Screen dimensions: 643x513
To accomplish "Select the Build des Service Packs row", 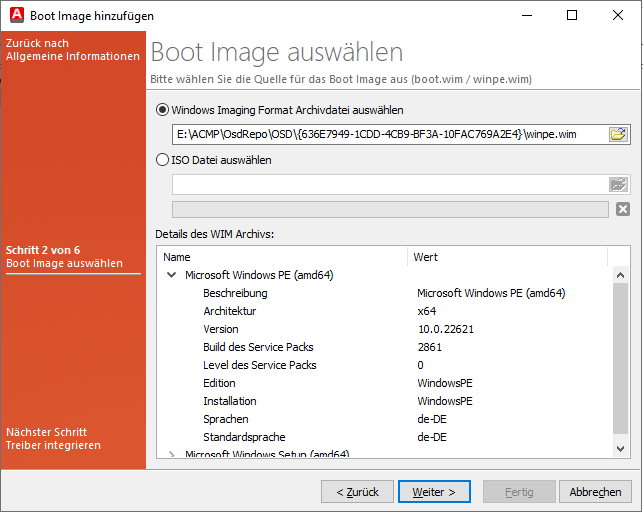I will (x=385, y=347).
